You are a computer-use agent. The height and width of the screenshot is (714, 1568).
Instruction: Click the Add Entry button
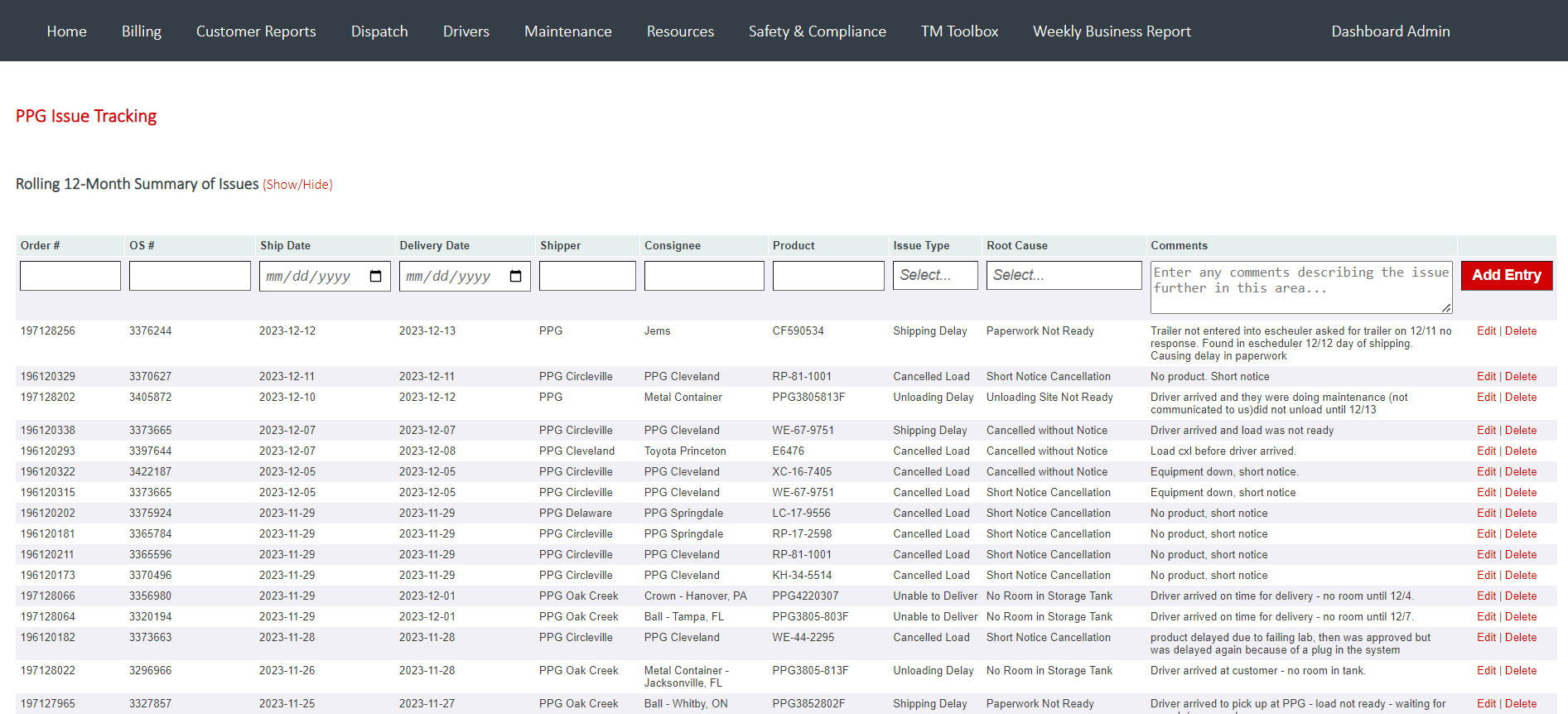pyautogui.click(x=1507, y=275)
